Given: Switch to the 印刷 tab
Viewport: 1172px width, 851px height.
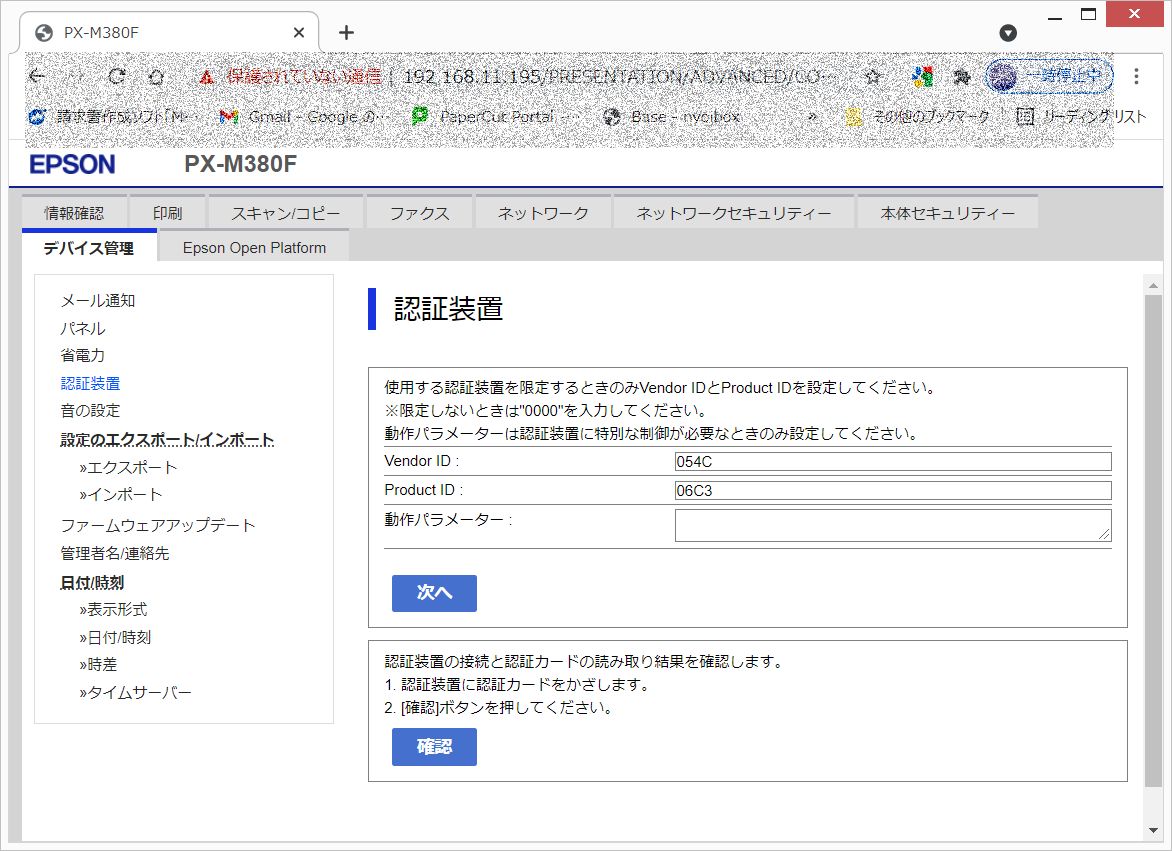Looking at the screenshot, I should point(167,213).
